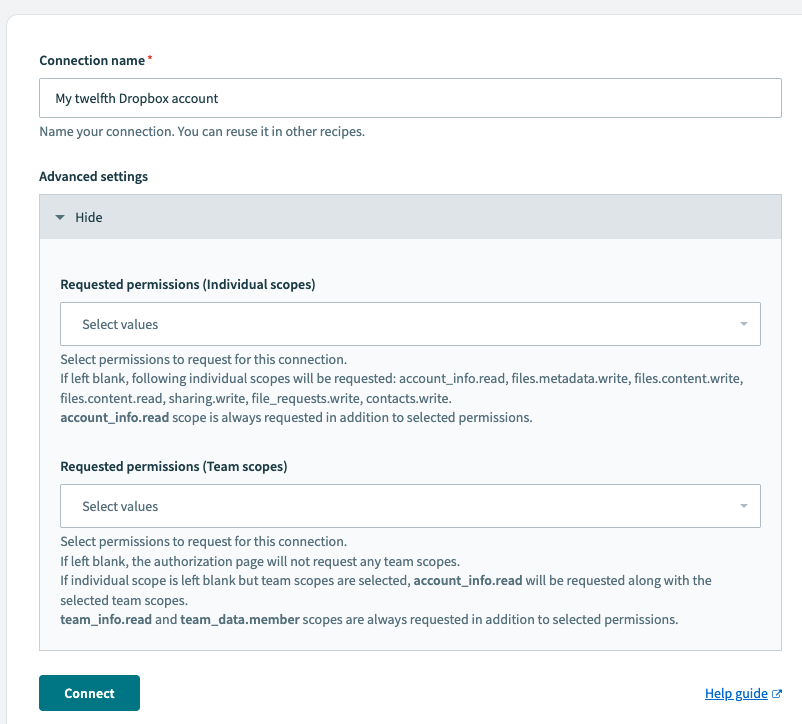Click the Requested permissions (Team scopes) label
This screenshot has height=724, width=802.
coord(174,466)
